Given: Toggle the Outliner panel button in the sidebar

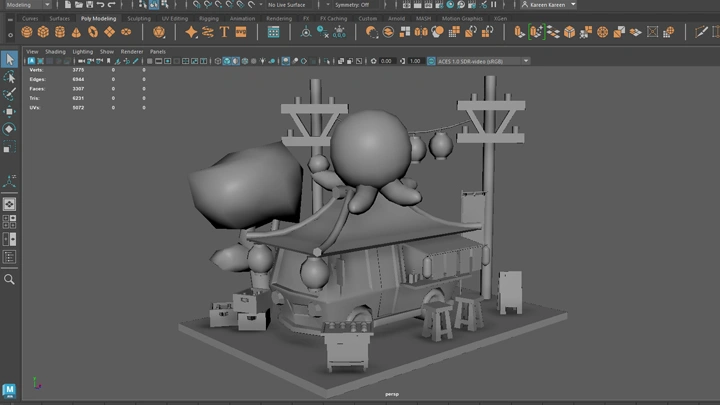Looking at the screenshot, I should tap(10, 257).
